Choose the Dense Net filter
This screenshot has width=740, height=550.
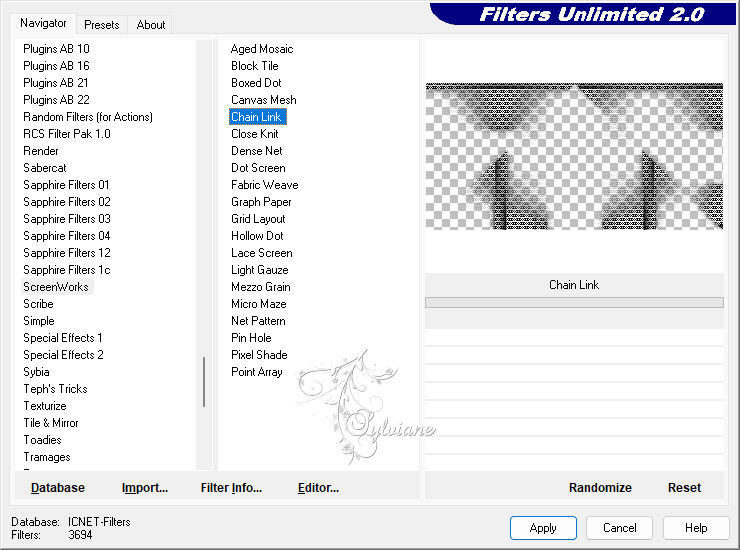click(256, 151)
